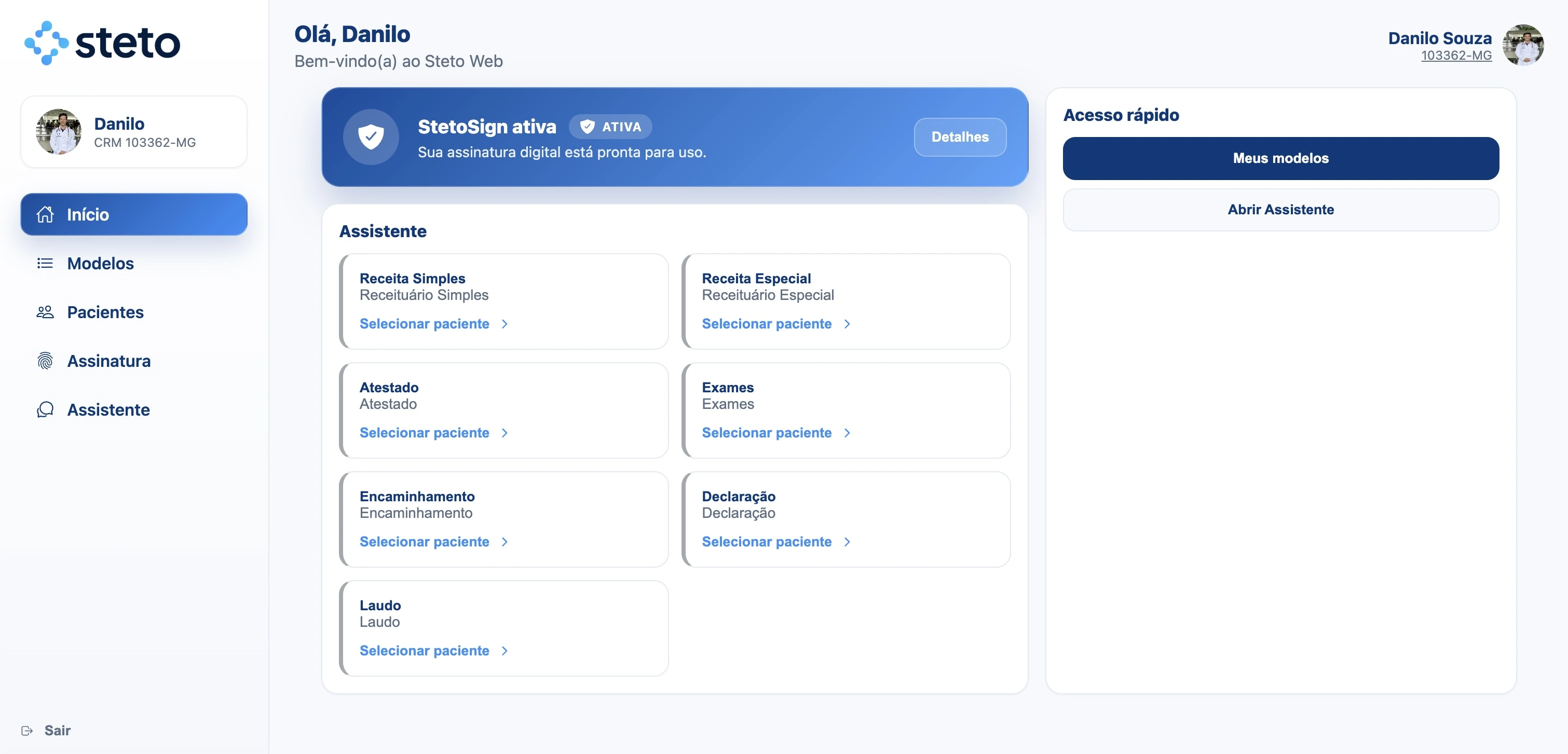Click the top-right profile photo thumbnail
The width and height of the screenshot is (1568, 754).
1522,45
